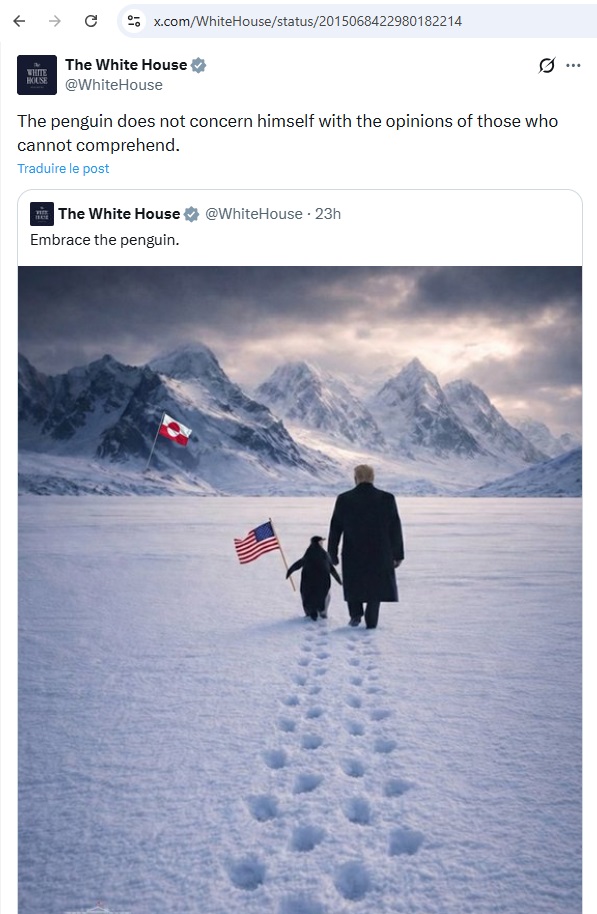Click The White House display name
Viewport: 597px width, 914px height.
pos(126,65)
